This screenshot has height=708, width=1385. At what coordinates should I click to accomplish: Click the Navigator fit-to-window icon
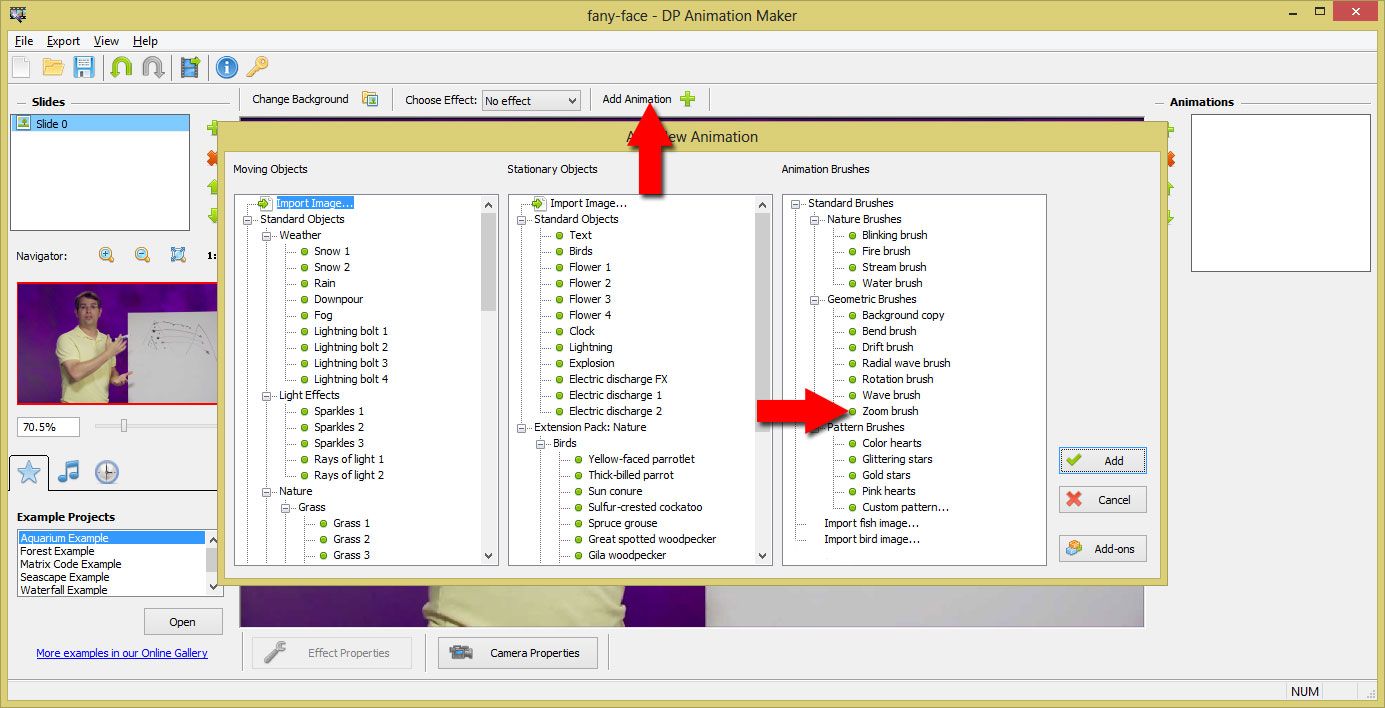pos(178,255)
